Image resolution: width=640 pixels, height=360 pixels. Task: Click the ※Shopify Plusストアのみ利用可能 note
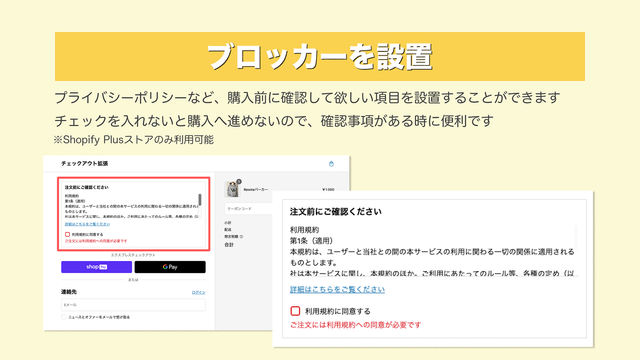pos(134,140)
